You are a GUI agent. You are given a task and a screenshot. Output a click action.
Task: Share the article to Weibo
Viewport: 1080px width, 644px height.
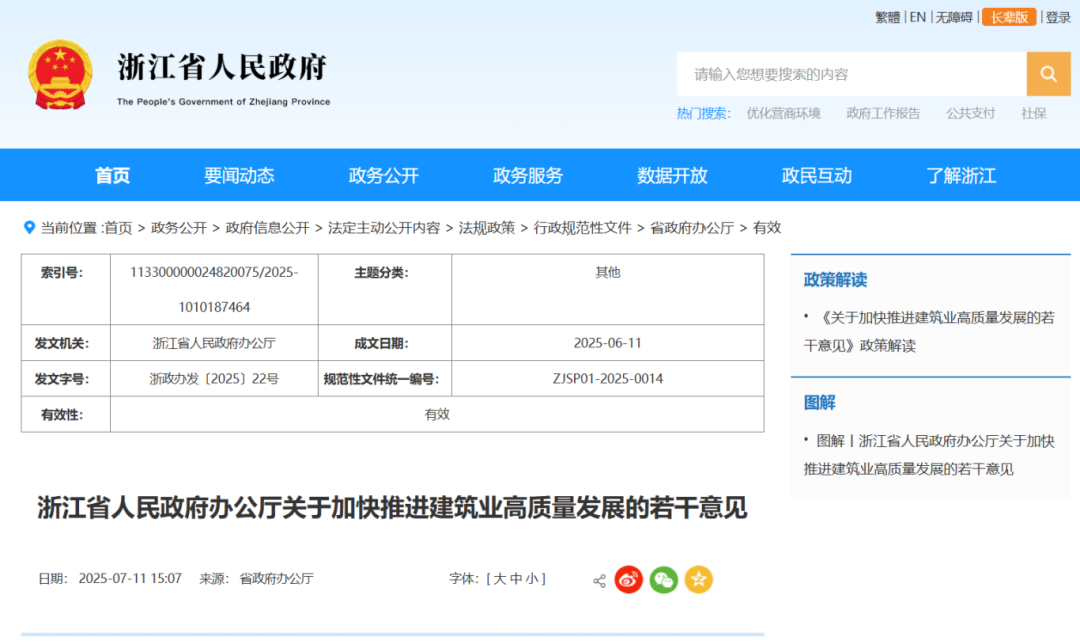click(628, 579)
